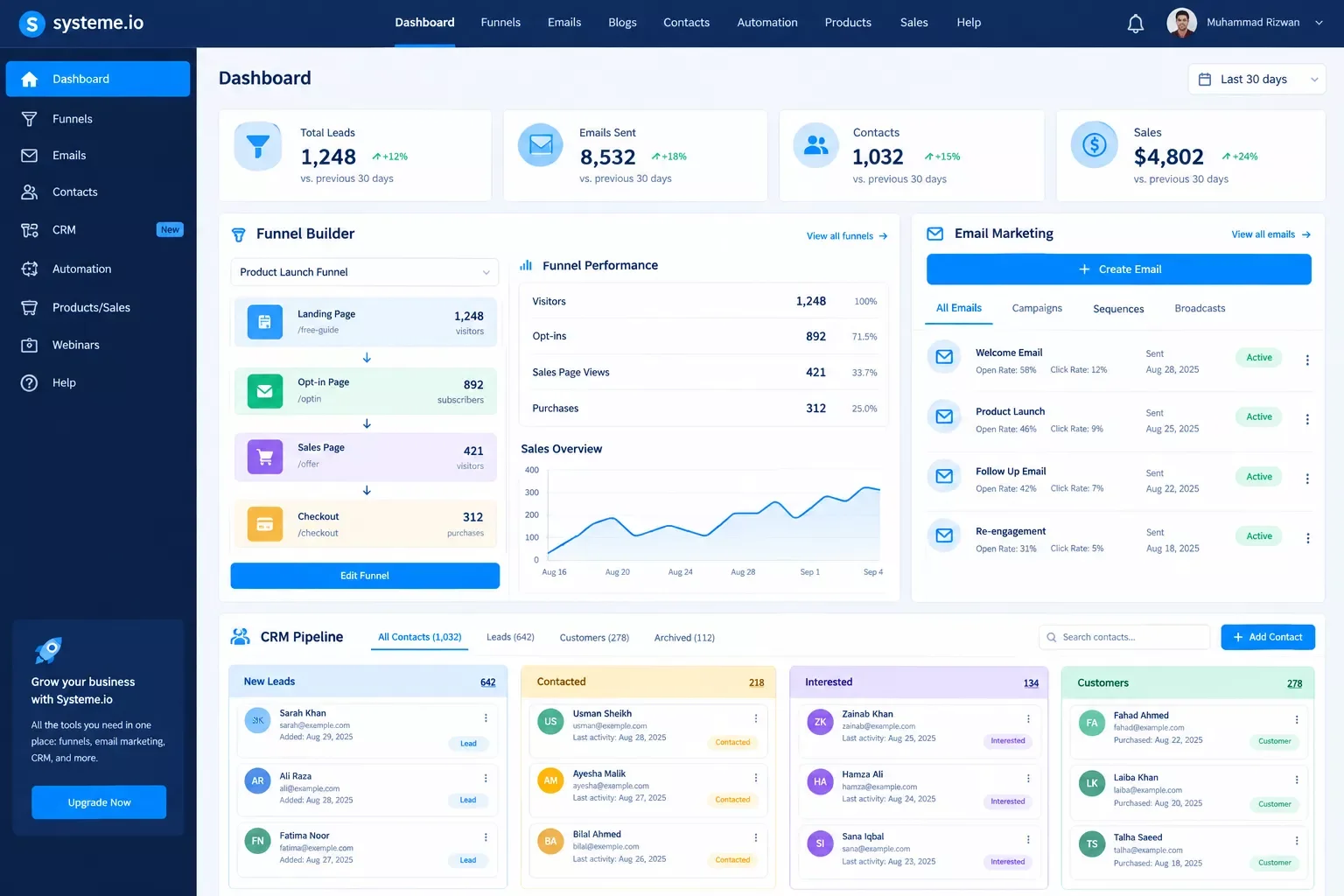
Task: Open Webinars via its sidebar icon
Action: (x=29, y=345)
